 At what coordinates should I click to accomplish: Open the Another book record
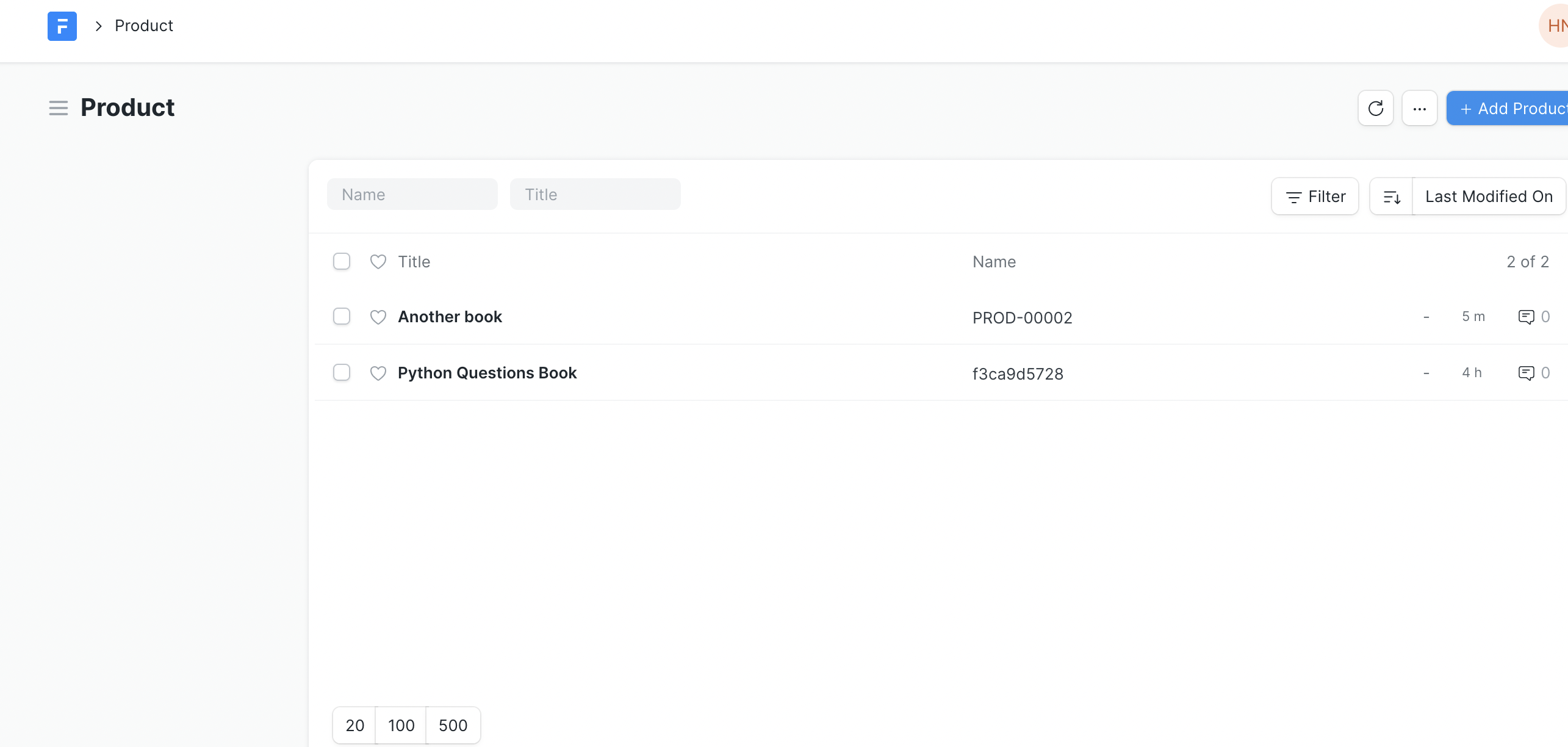450,317
